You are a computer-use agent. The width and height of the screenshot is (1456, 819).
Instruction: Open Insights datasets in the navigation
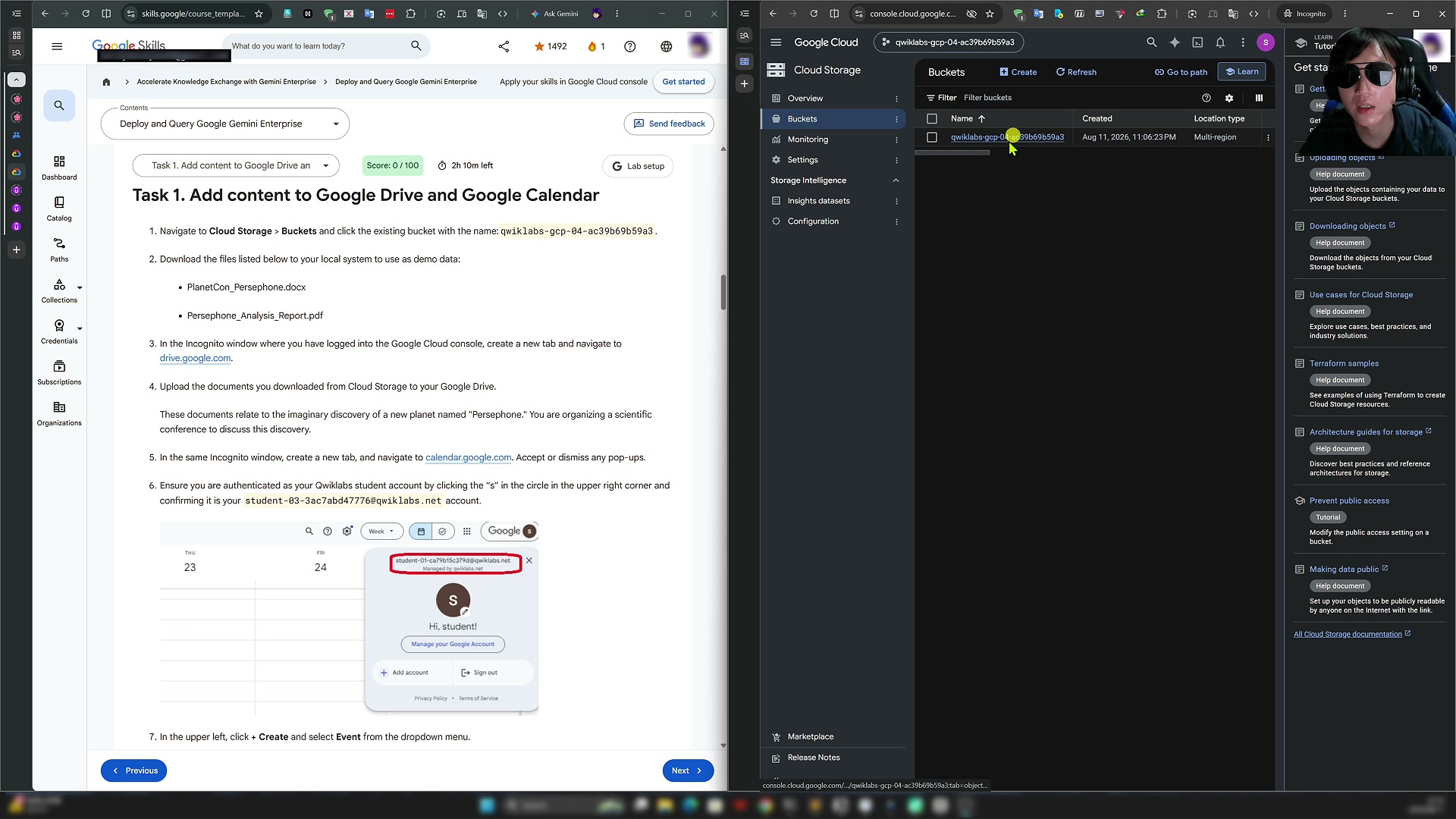818,201
